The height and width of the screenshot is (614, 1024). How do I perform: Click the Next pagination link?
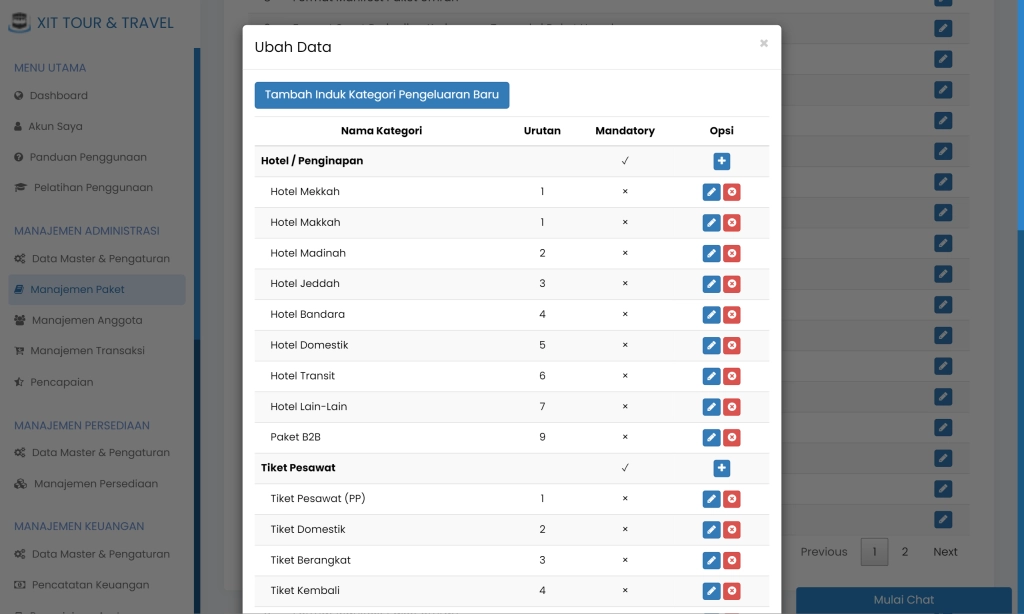[x=945, y=552]
